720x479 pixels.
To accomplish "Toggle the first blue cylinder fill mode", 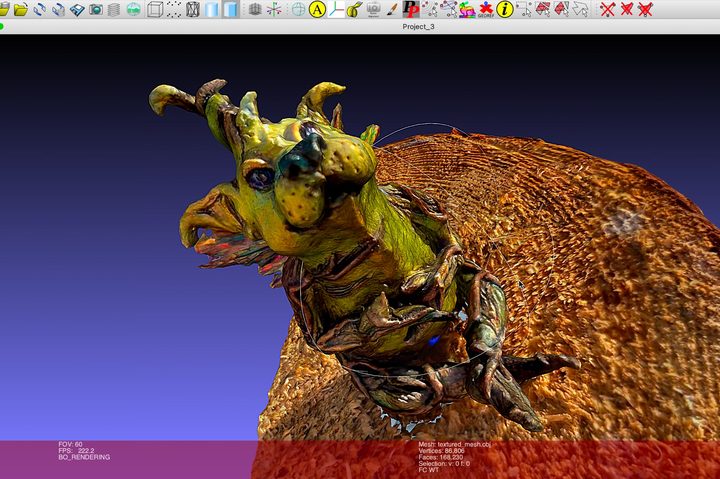I will (x=212, y=9).
